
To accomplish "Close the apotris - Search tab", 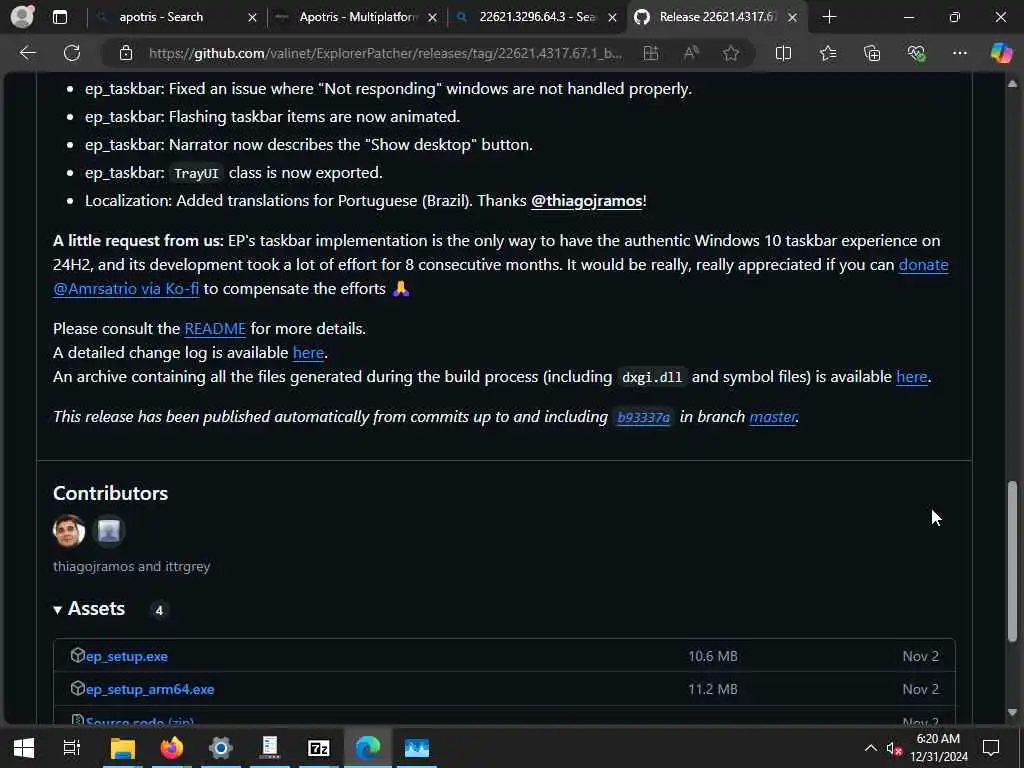I will 252,18.
